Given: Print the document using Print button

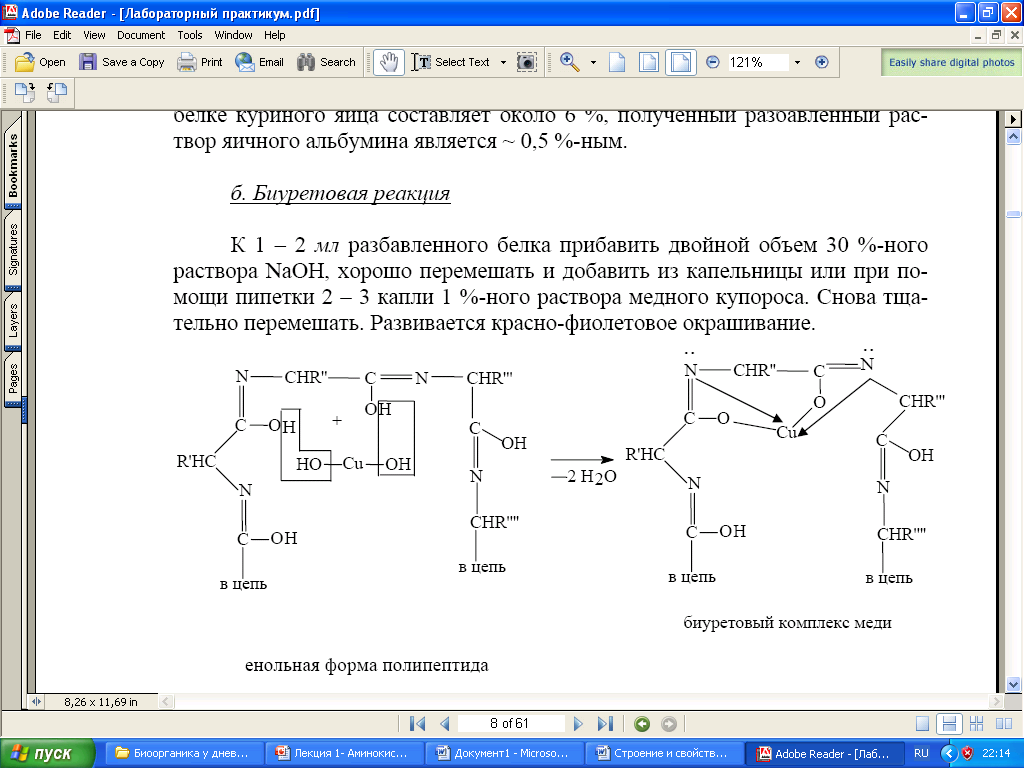Looking at the screenshot, I should [200, 62].
